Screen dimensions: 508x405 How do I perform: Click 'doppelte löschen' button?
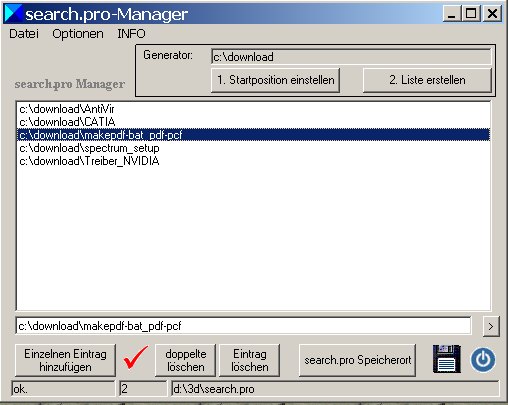click(186, 360)
